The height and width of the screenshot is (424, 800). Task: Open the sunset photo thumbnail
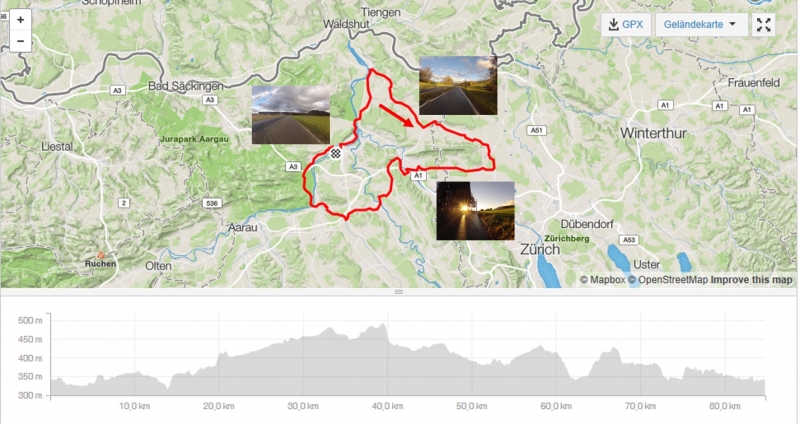pyautogui.click(x=476, y=211)
